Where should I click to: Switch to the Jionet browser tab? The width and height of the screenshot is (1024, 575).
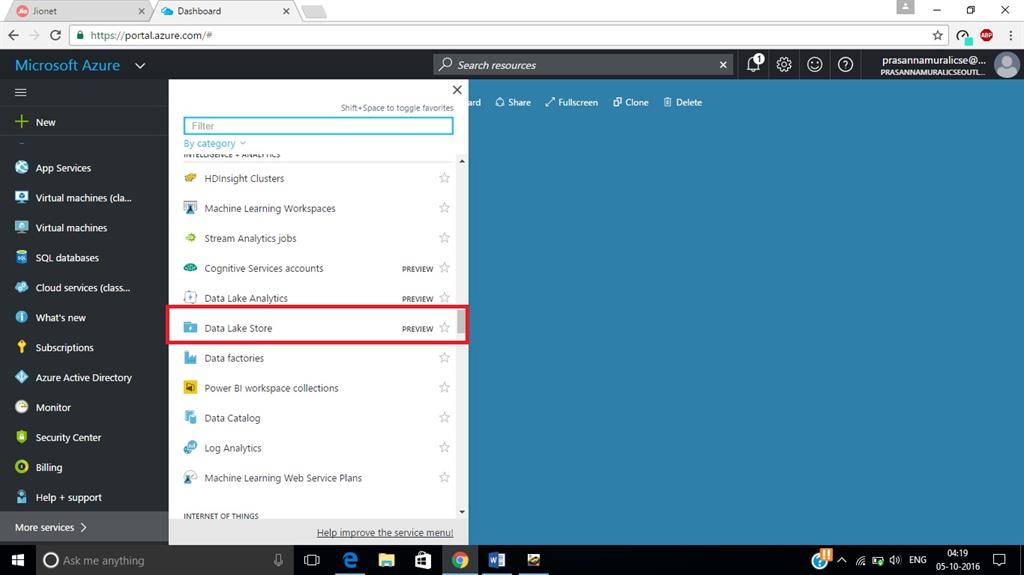point(80,11)
